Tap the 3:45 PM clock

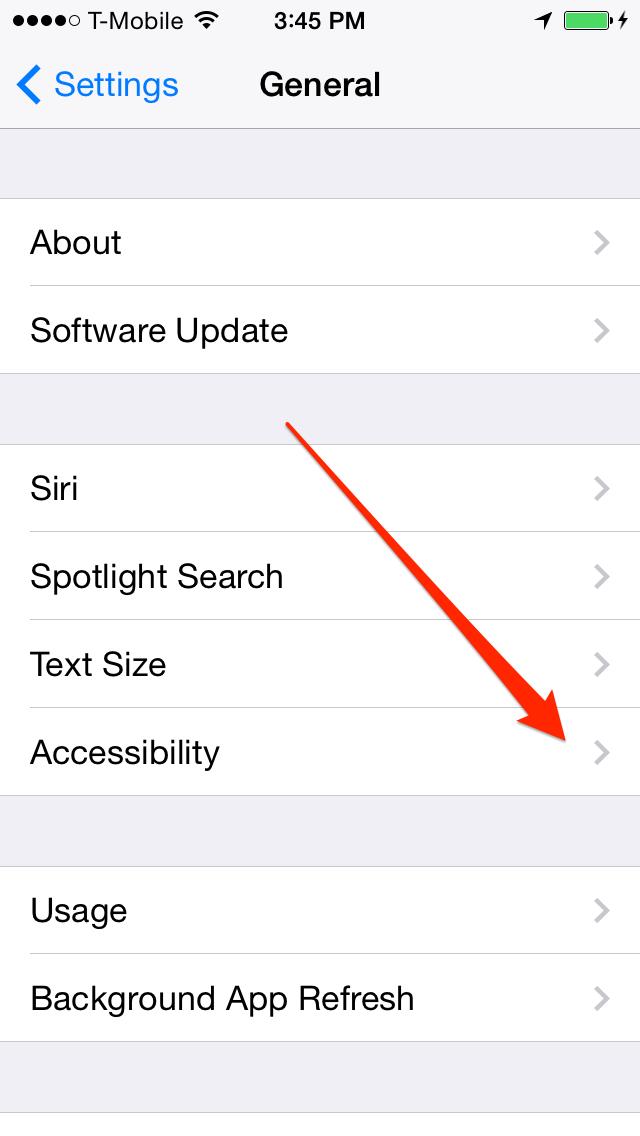pyautogui.click(x=319, y=20)
